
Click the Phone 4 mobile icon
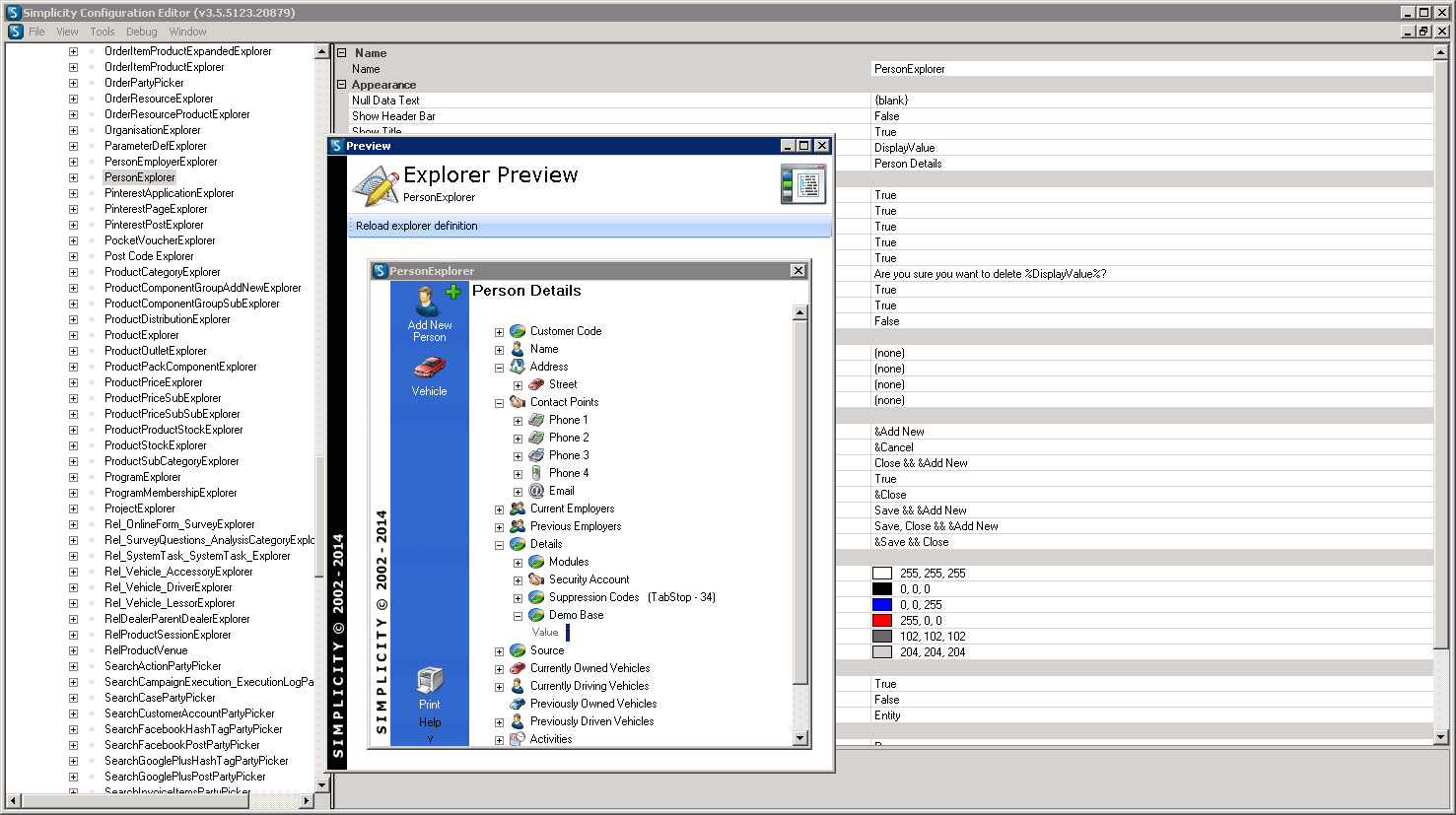point(536,473)
